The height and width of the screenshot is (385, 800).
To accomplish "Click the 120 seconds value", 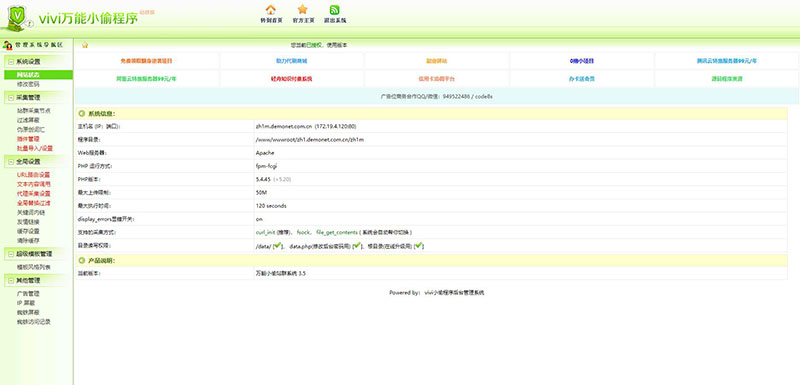I will (x=271, y=206).
